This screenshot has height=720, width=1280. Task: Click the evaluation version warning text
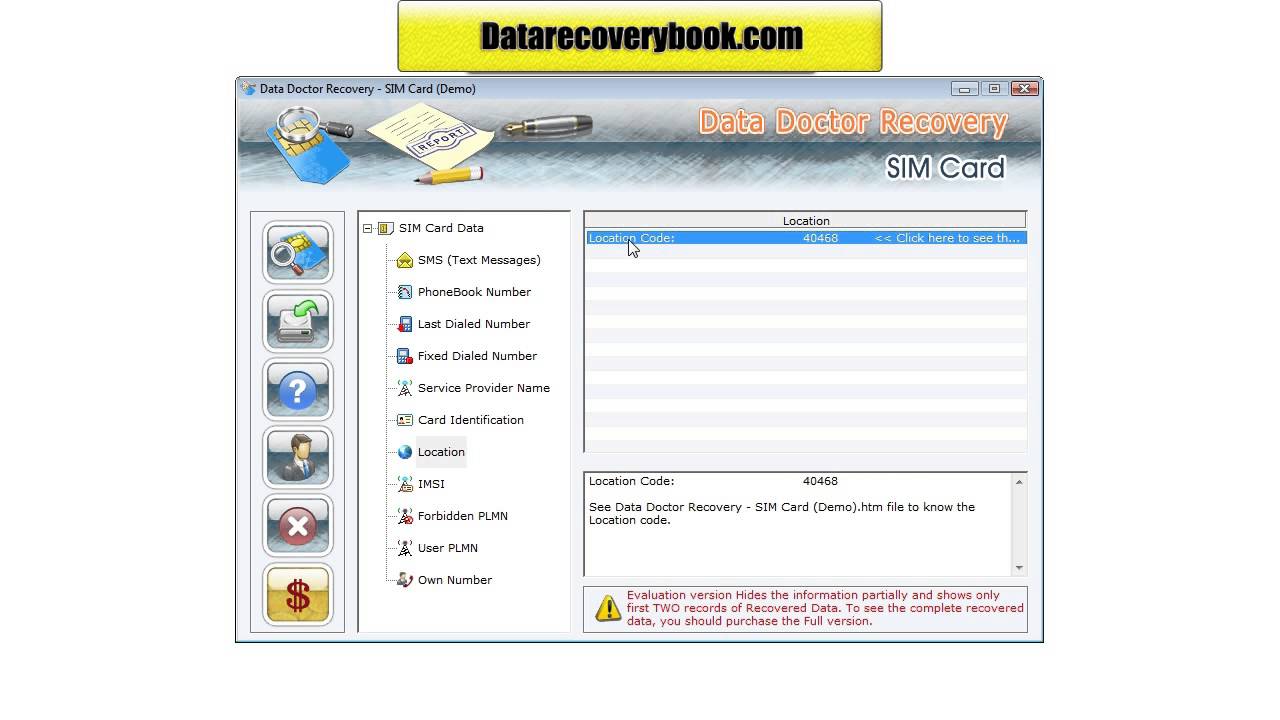(825, 608)
